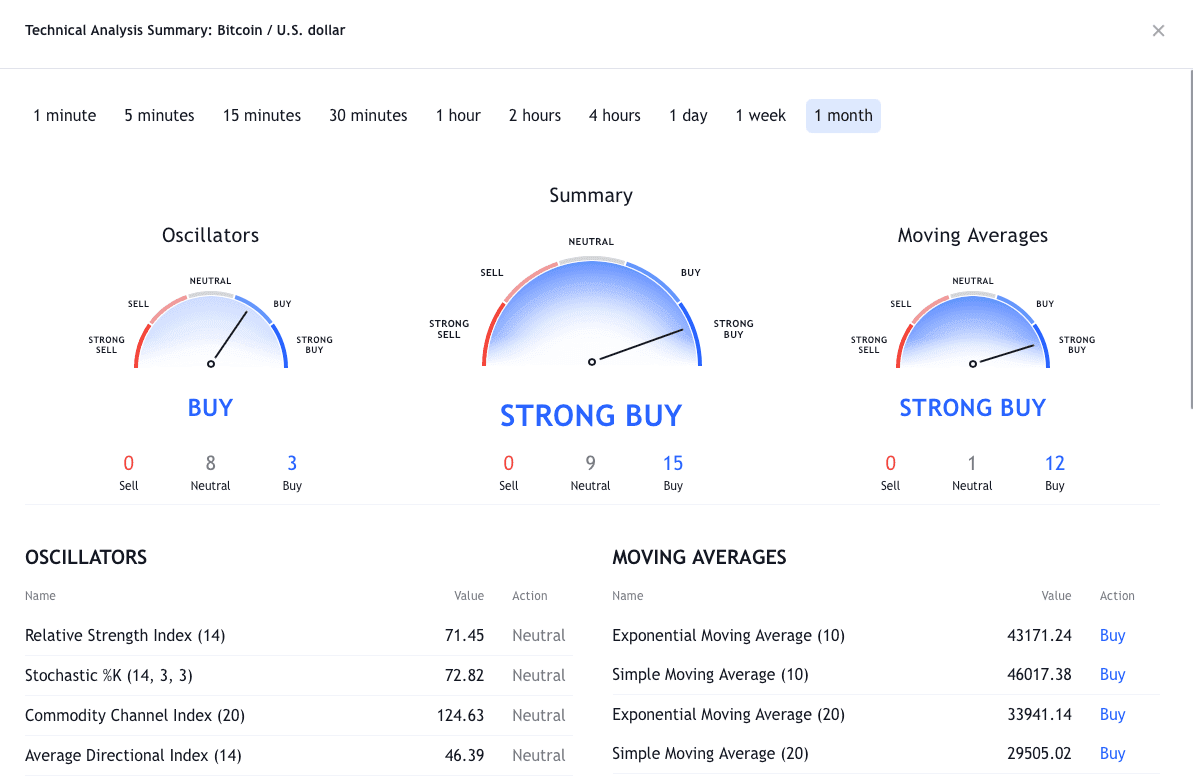Click the Summary gauge dial
This screenshot has width=1193, height=778.
point(591,315)
